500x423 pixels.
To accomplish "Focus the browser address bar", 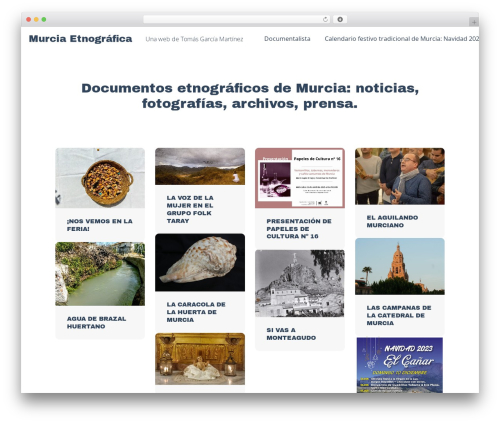I will [x=236, y=20].
